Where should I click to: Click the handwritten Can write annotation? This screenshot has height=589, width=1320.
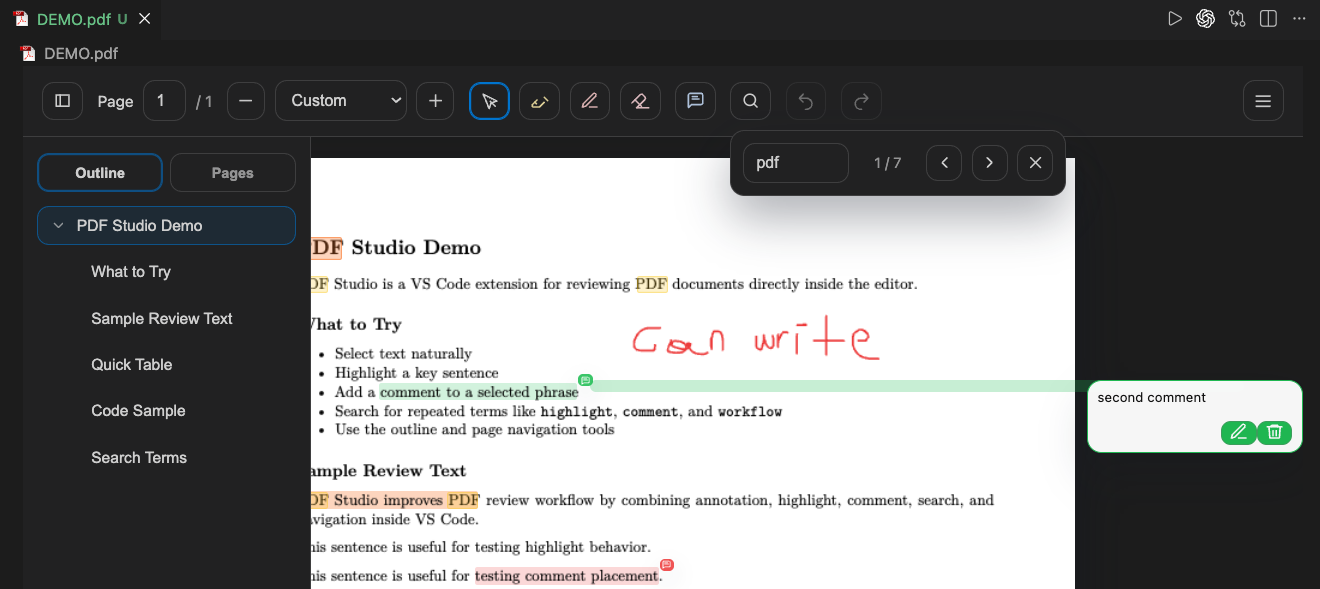pos(755,340)
